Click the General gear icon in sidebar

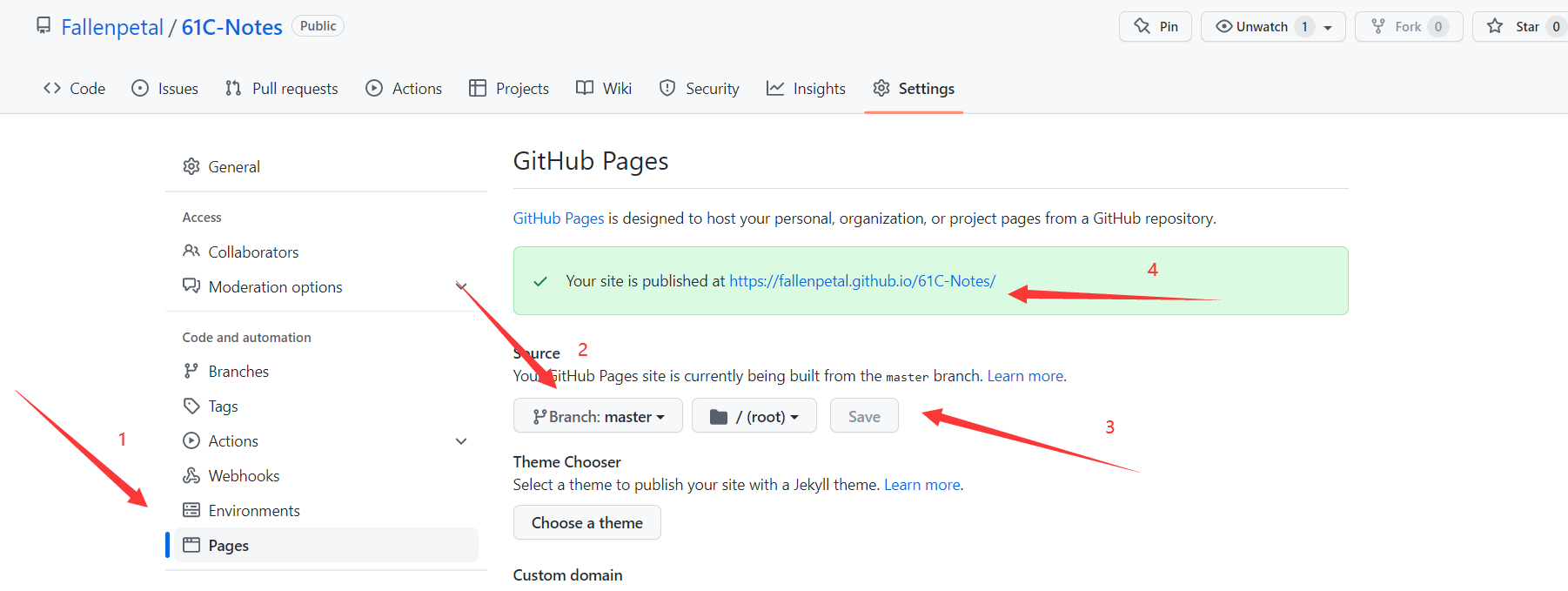(191, 166)
